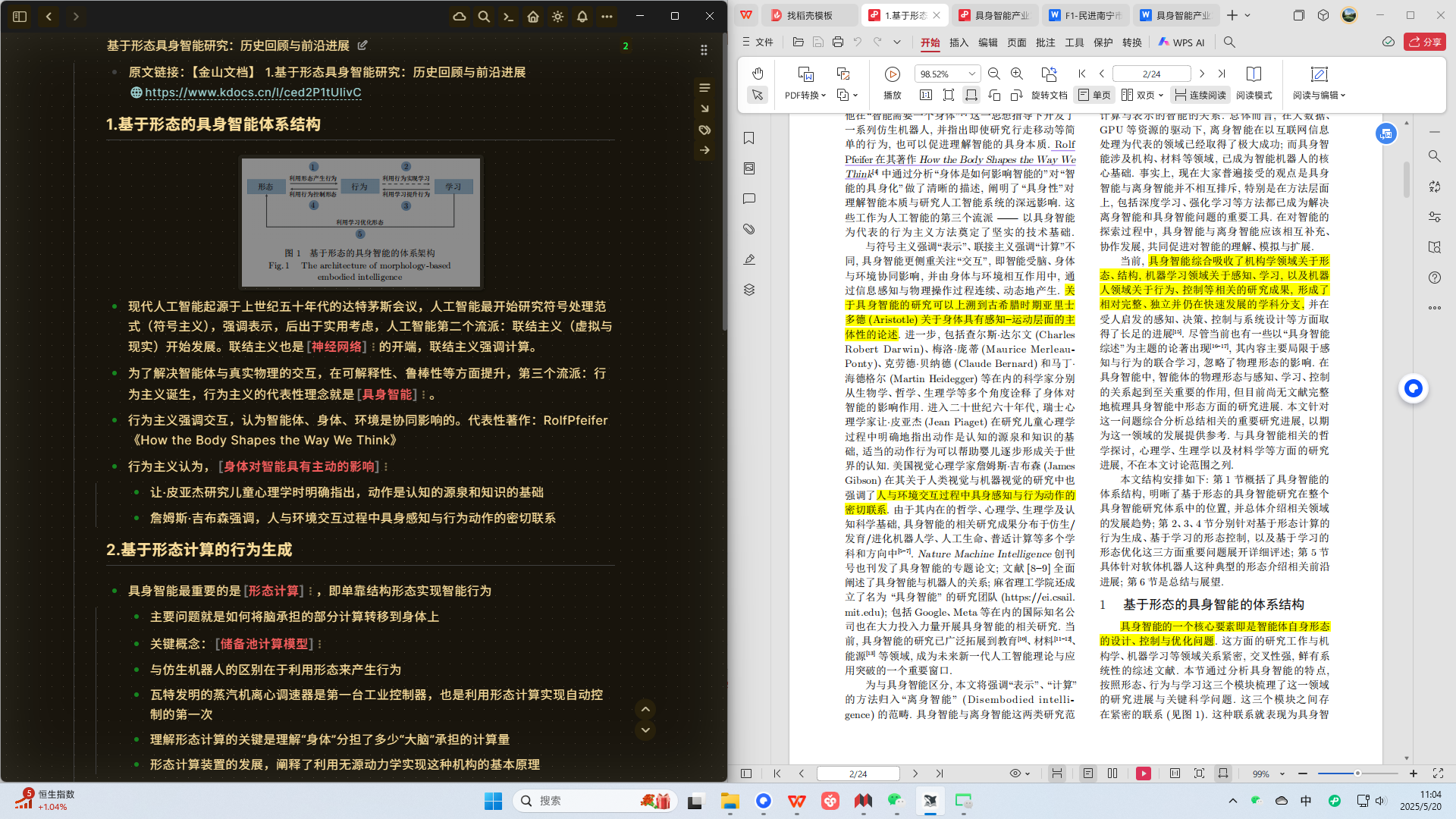Open the kdocs.cn document link
The width and height of the screenshot is (1456, 819).
tap(253, 93)
